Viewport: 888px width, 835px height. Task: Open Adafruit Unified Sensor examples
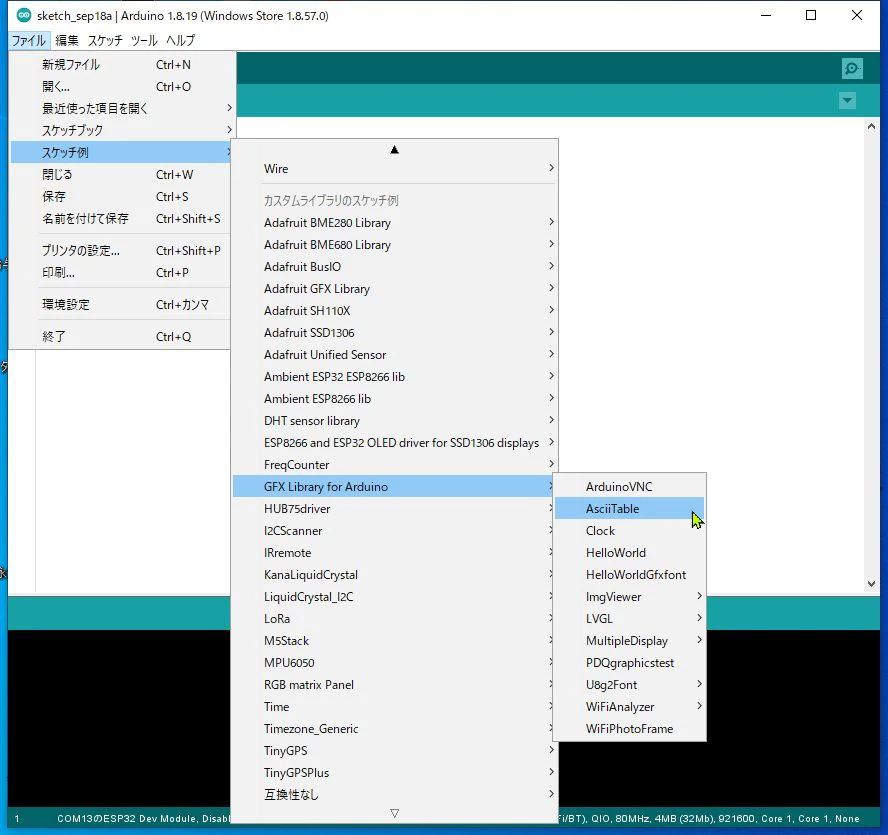point(395,355)
